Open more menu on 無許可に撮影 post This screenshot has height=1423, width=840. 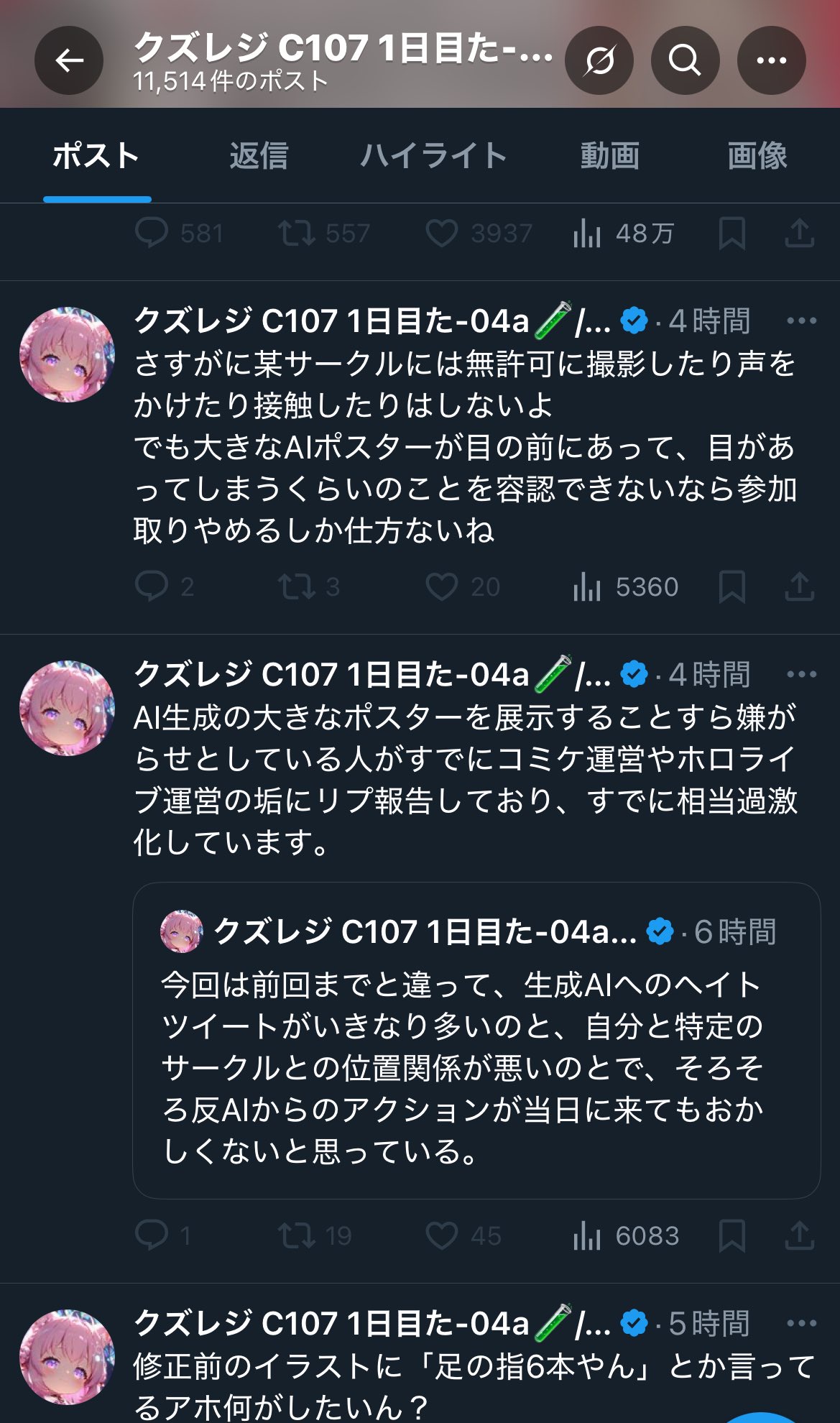[801, 321]
